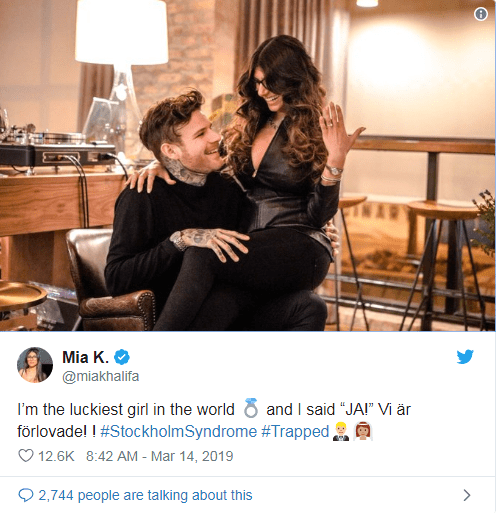Click the speech bubble reply icon
Viewport: 497px width, 513px height.
tap(26, 495)
